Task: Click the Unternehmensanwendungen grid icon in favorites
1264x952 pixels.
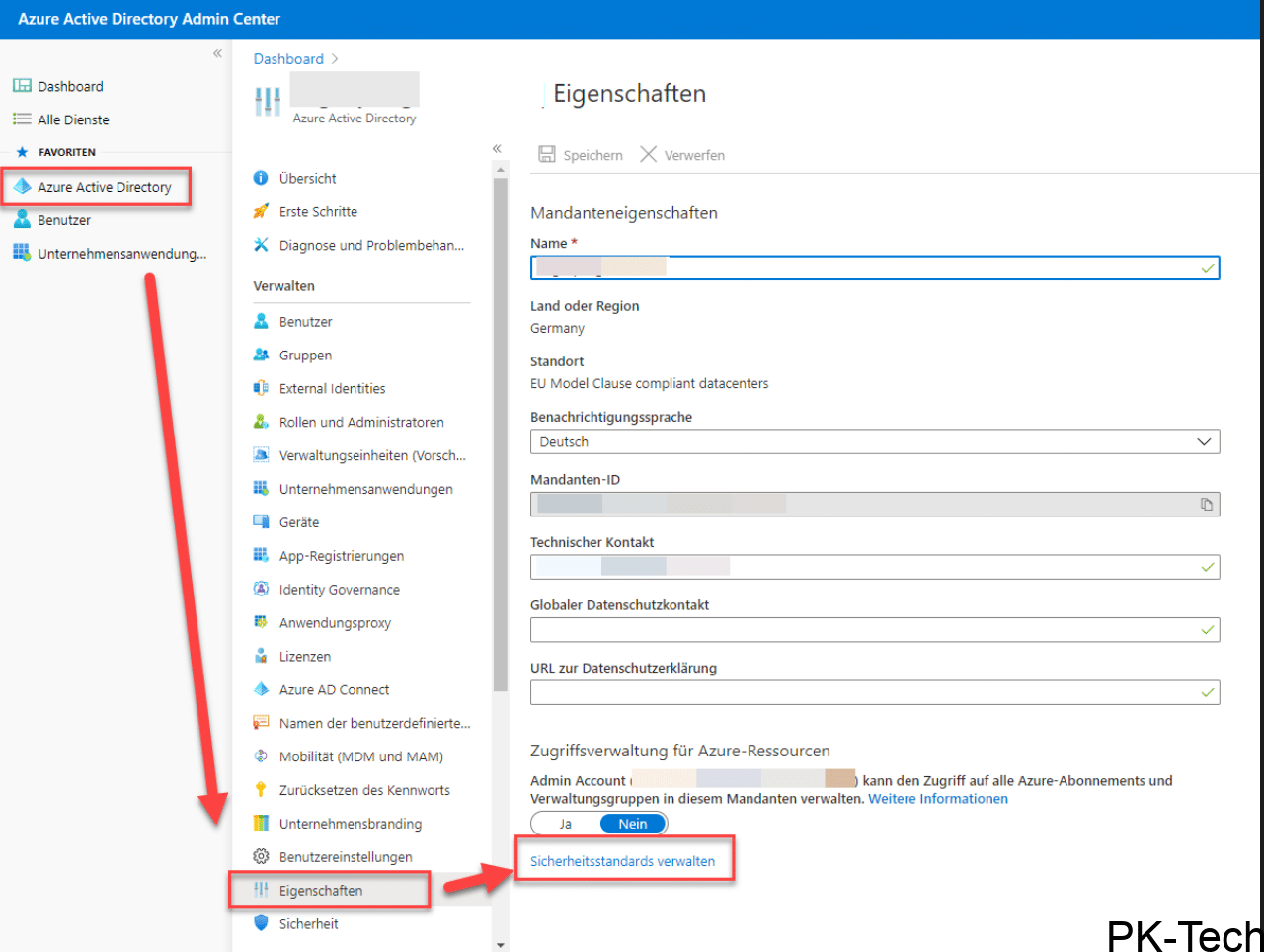Action: pyautogui.click(x=22, y=253)
